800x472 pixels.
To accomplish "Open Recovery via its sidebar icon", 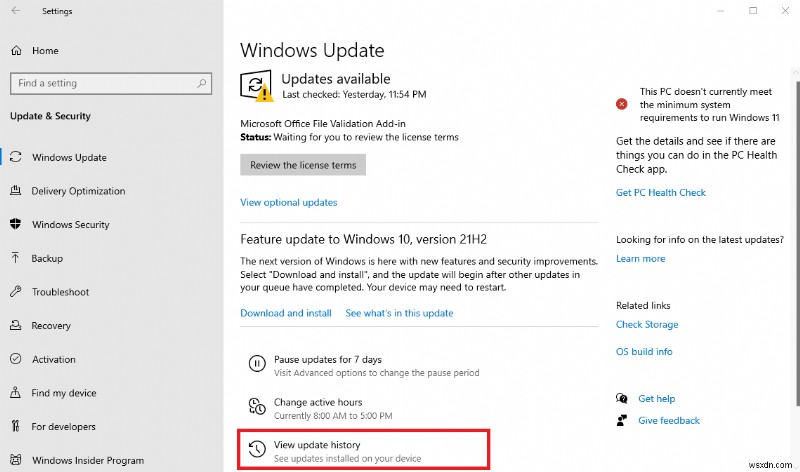I will [16, 326].
